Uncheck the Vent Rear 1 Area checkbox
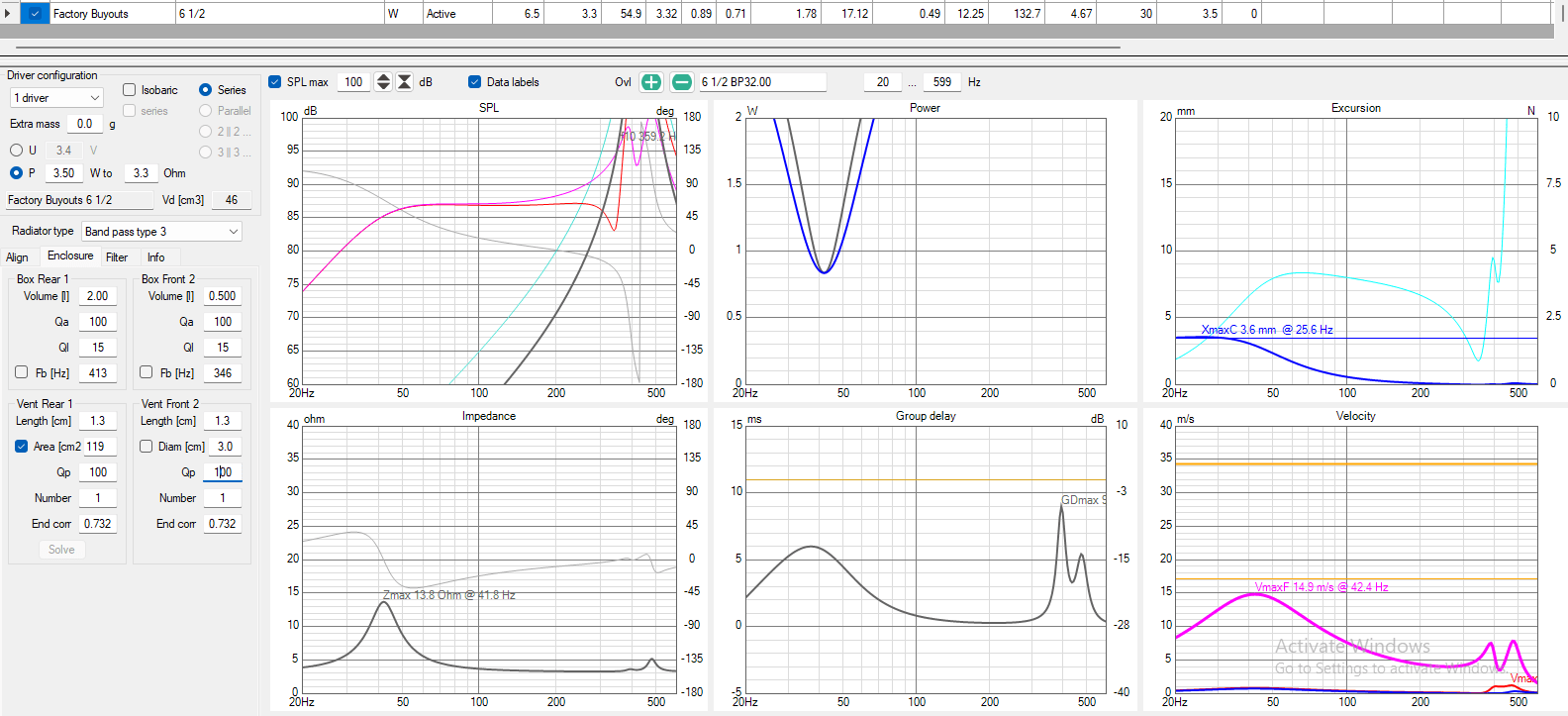This screenshot has height=716, width=1568. click(22, 447)
